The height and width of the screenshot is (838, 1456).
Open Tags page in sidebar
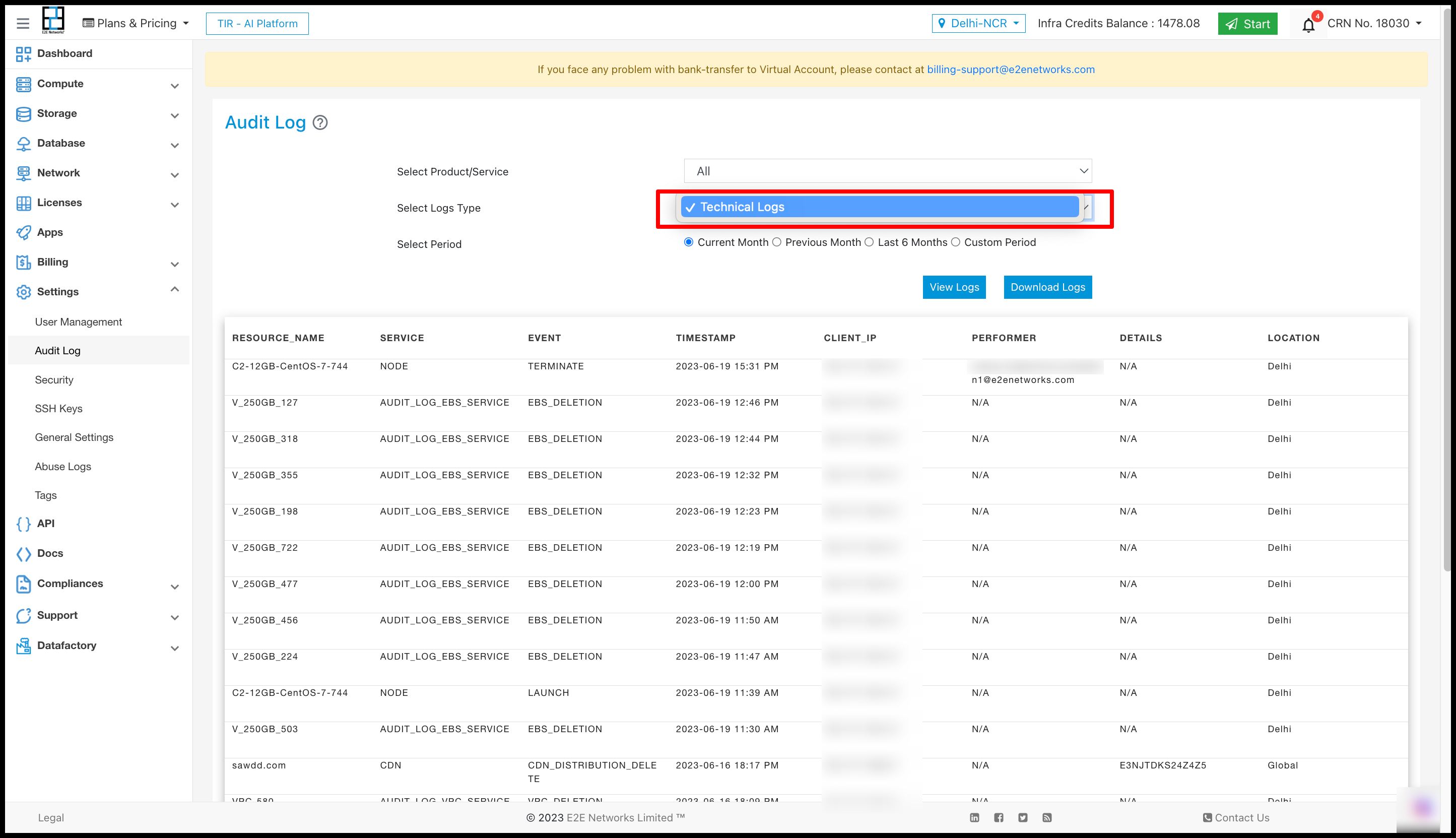[45, 495]
